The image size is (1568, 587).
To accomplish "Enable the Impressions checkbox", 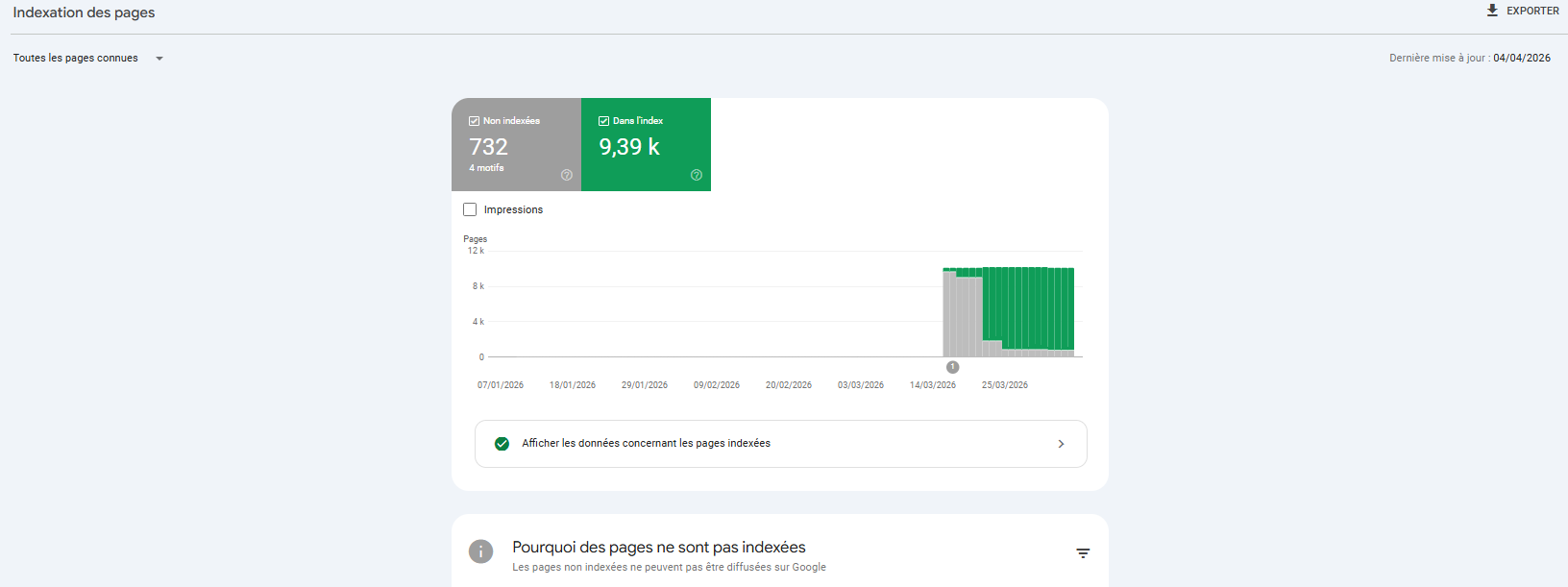I will coord(470,209).
